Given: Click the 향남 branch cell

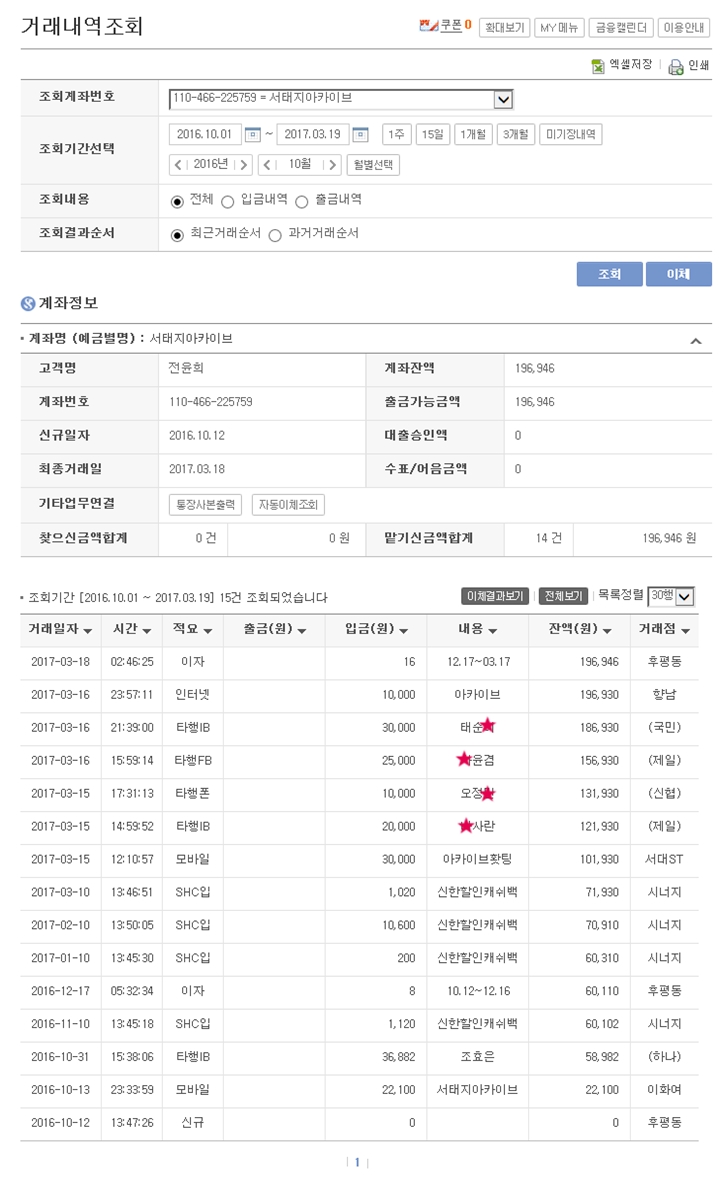Looking at the screenshot, I should 664,695.
